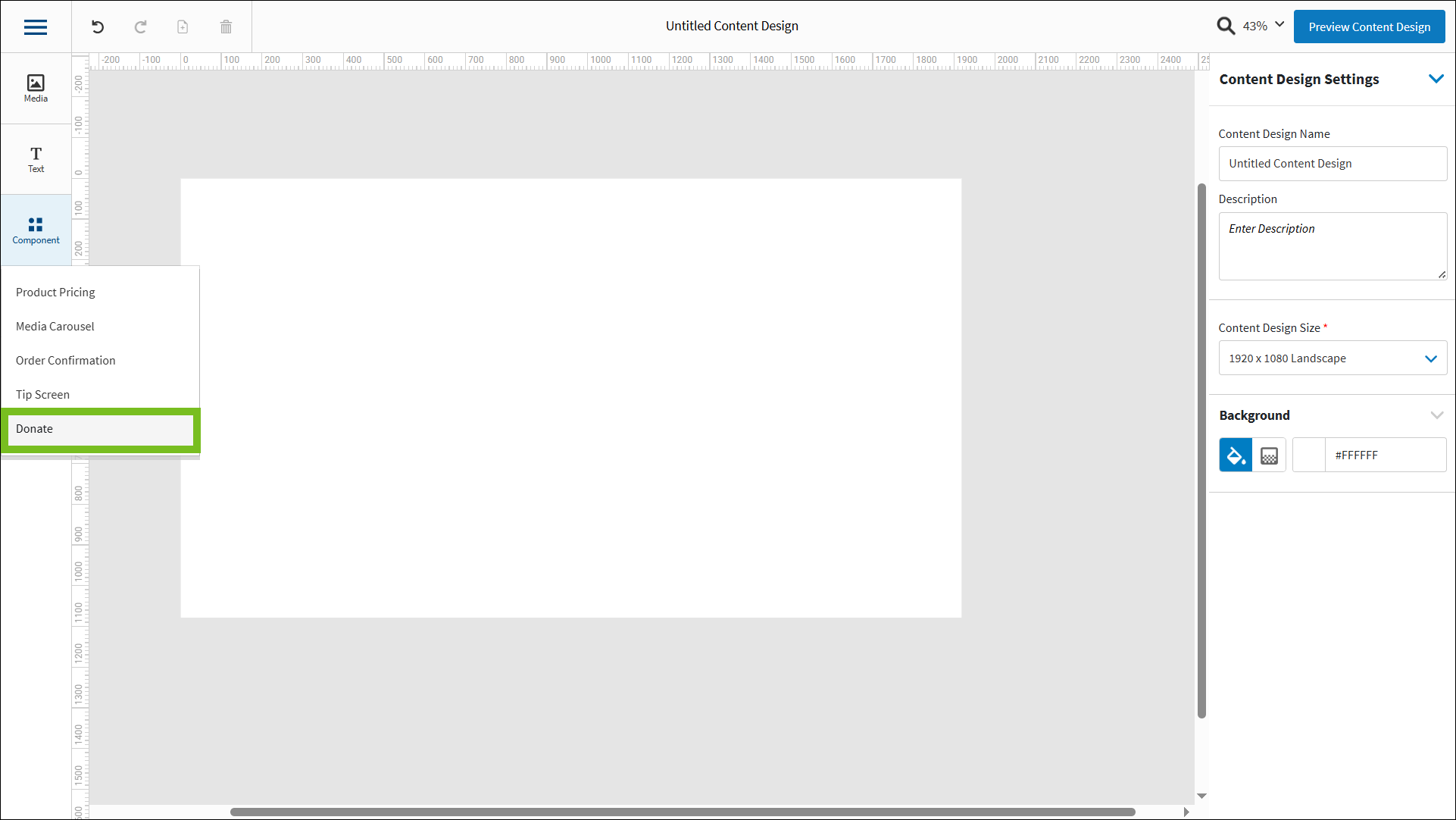Click the Undo icon in the toolbar
Viewport: 1456px width, 820px height.
point(97,27)
